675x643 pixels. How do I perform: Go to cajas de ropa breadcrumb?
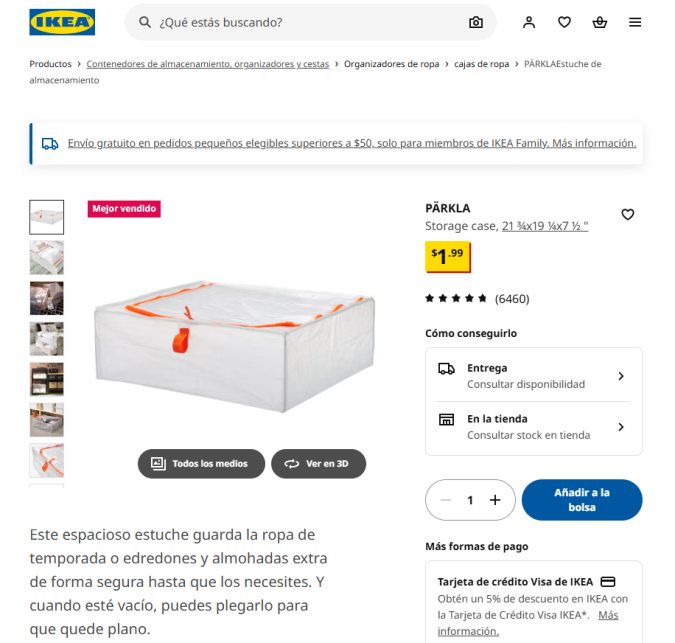[481, 64]
